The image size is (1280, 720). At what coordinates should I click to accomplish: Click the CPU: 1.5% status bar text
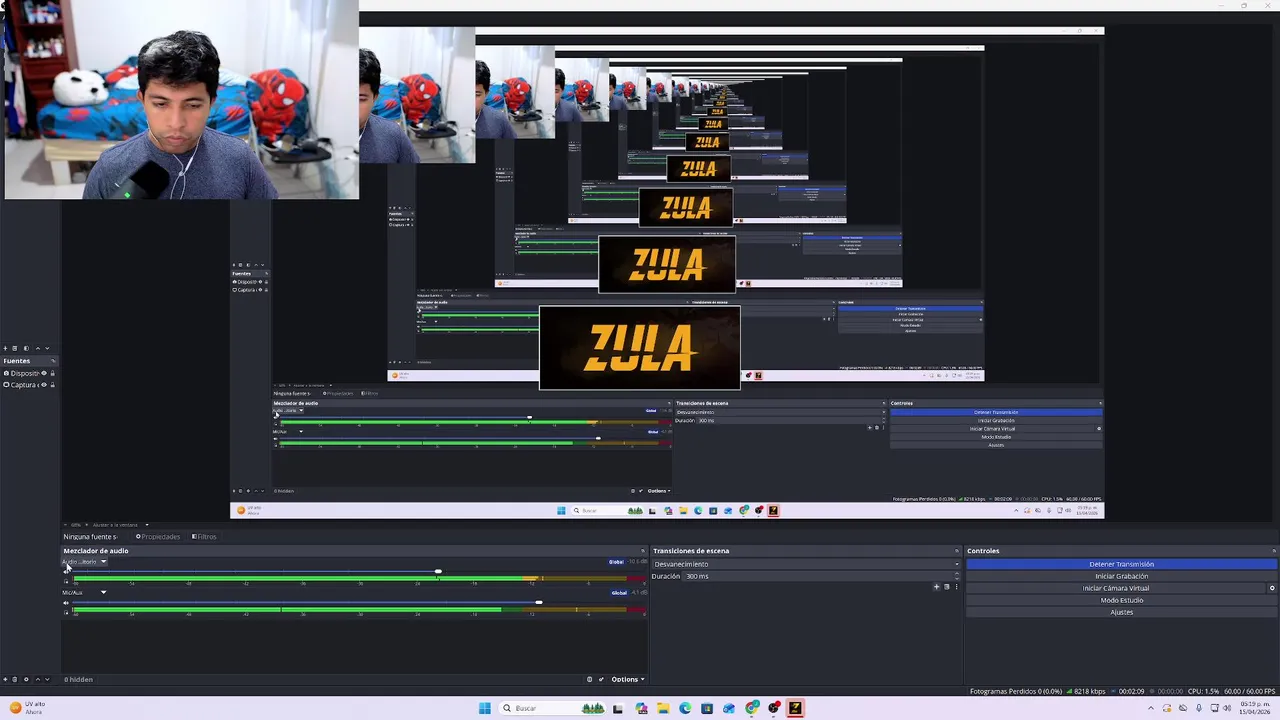coord(1203,691)
